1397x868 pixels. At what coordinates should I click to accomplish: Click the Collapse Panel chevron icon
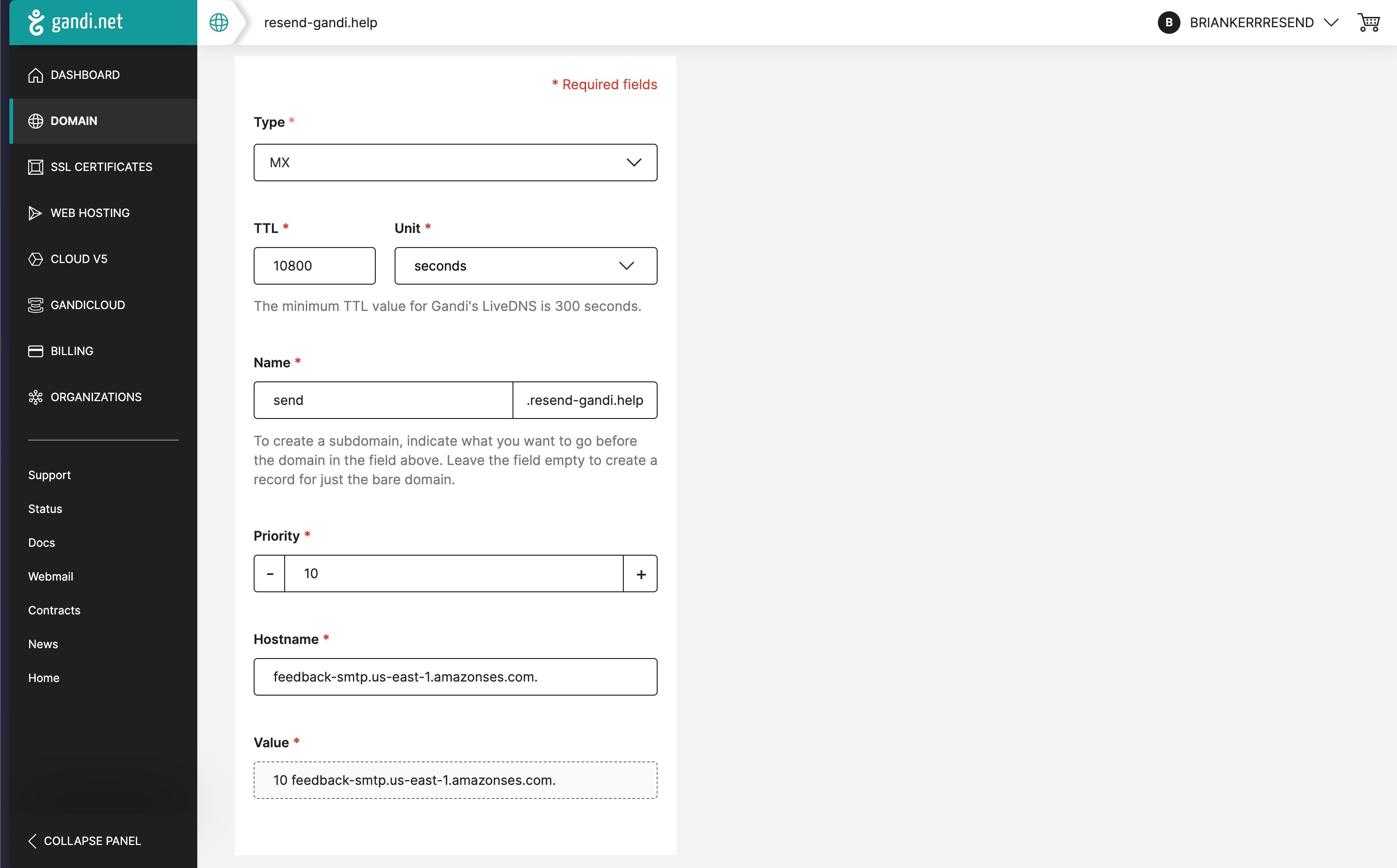[x=32, y=840]
